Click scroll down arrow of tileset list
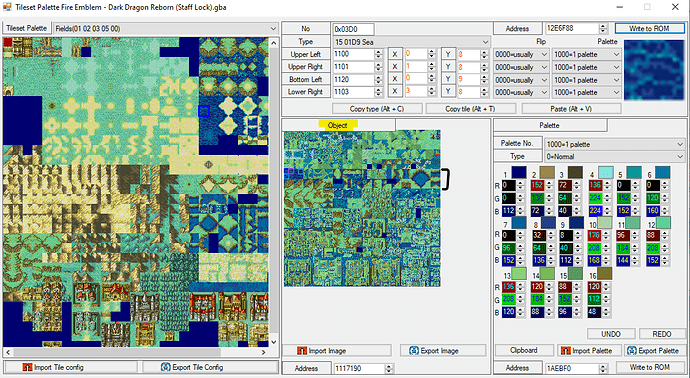This screenshot has width=690, height=378. click(x=273, y=342)
